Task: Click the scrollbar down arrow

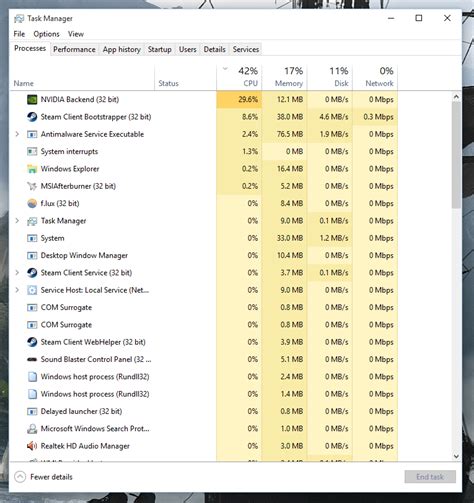Action: pos(456,456)
